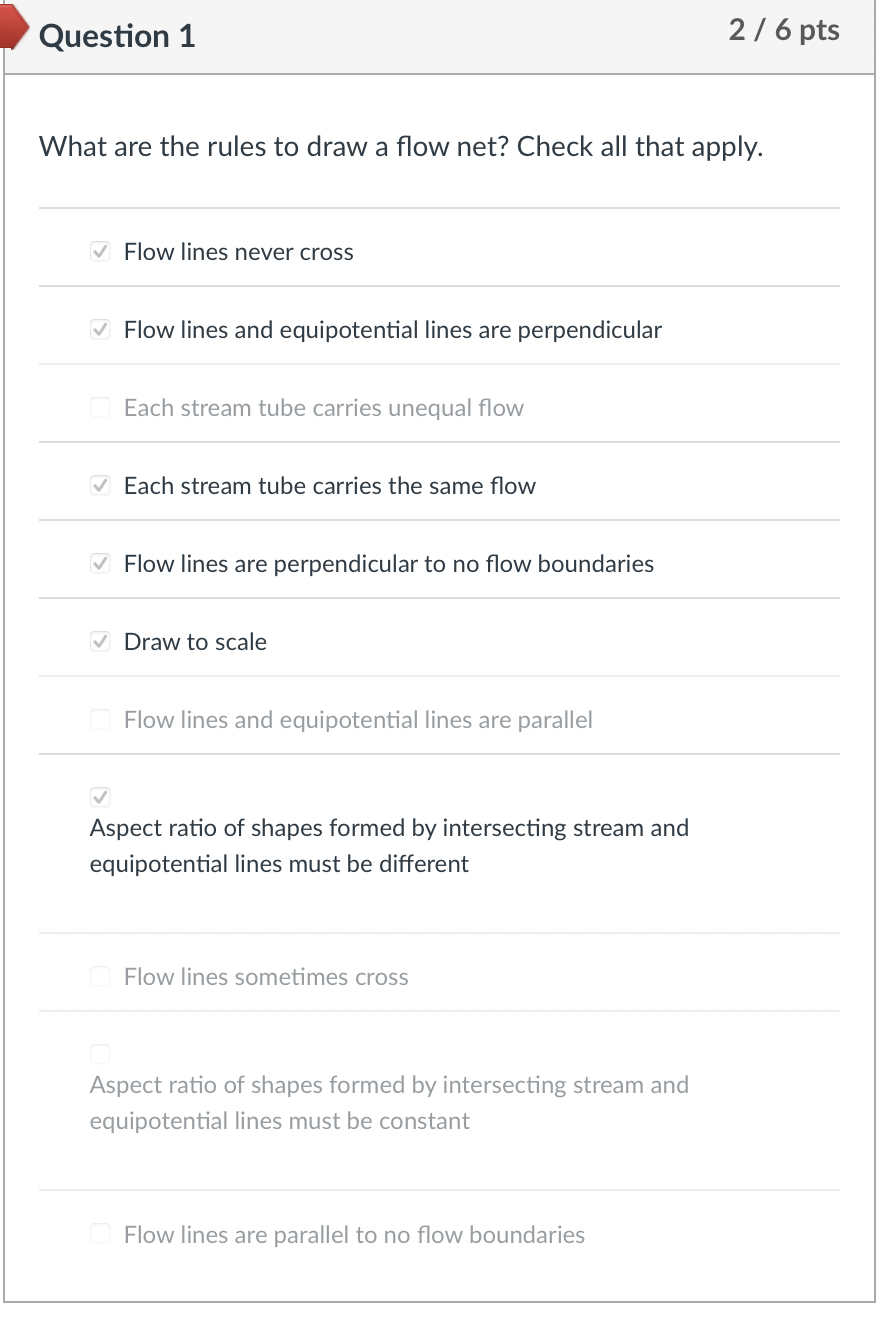Uncheck 'Flow lines and equipotential lines are perpendicular'

click(100, 329)
